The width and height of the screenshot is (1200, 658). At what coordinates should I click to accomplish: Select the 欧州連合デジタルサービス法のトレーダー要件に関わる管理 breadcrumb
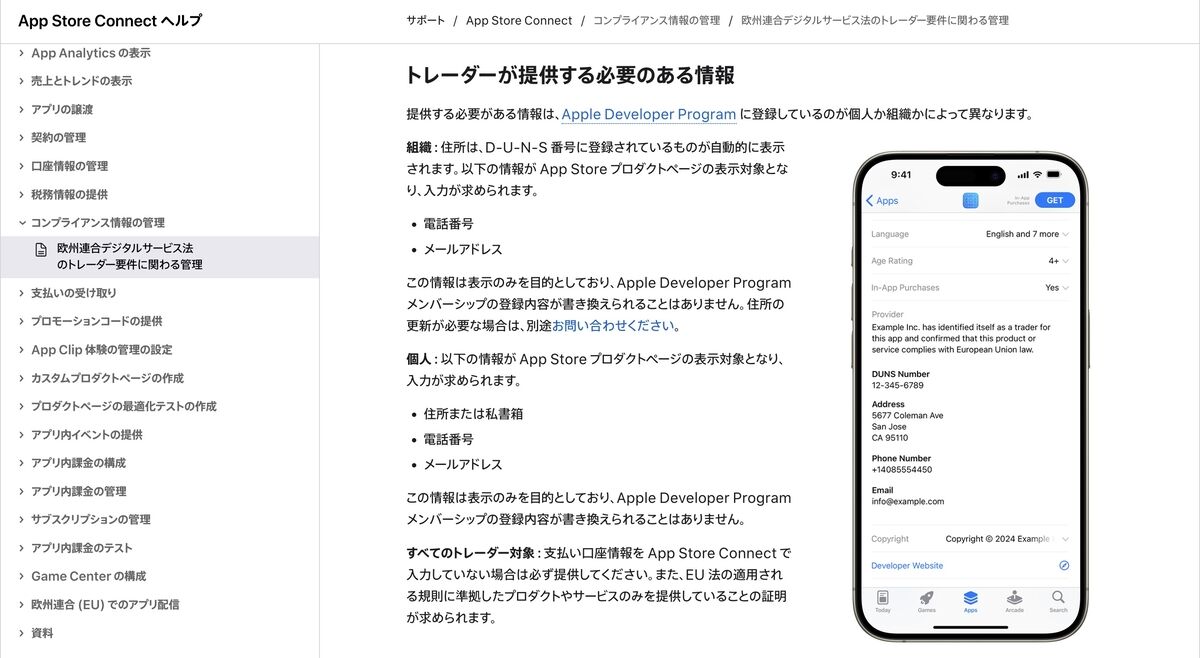pos(874,20)
